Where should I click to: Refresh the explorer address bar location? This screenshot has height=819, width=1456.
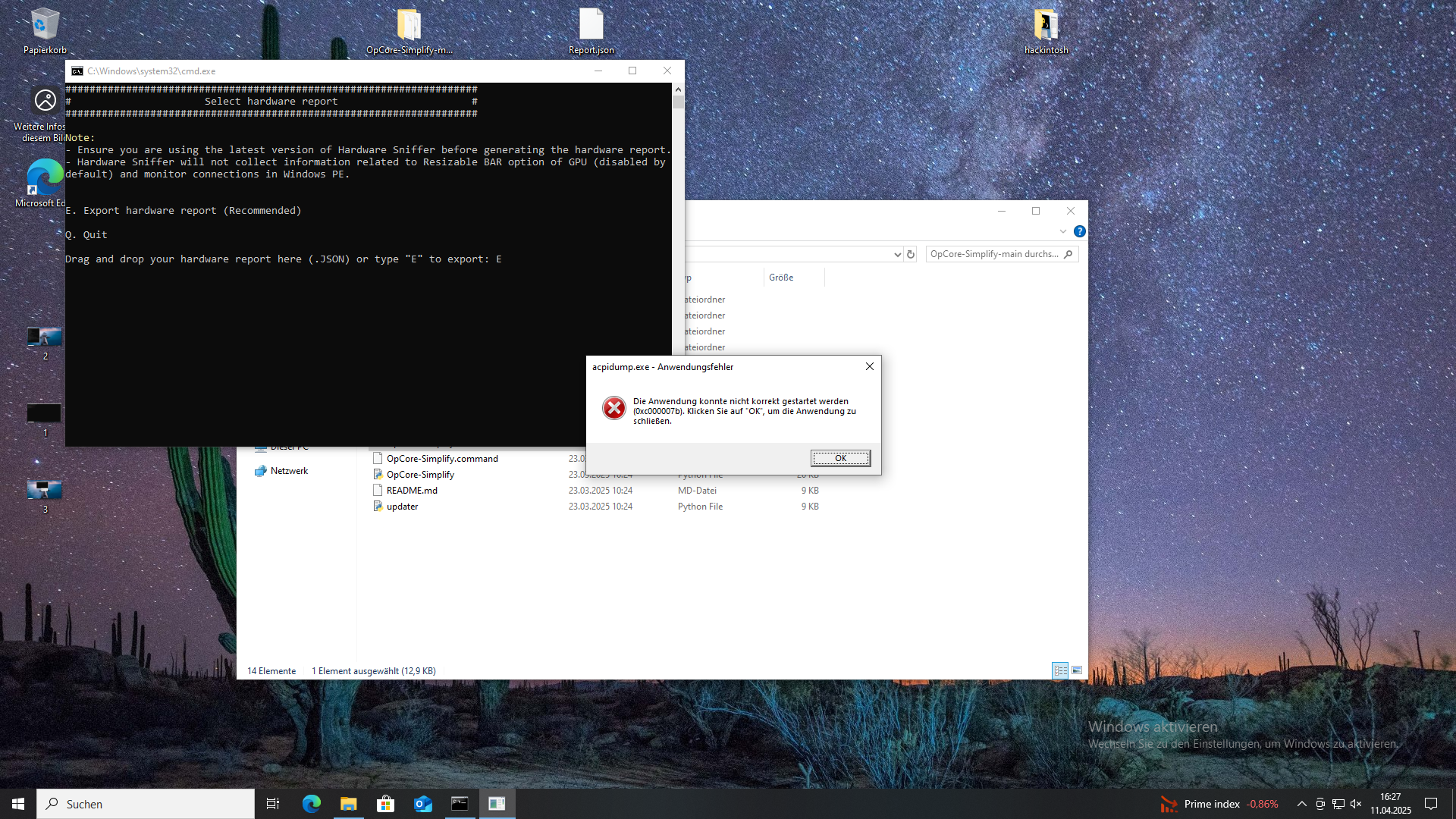tap(911, 254)
